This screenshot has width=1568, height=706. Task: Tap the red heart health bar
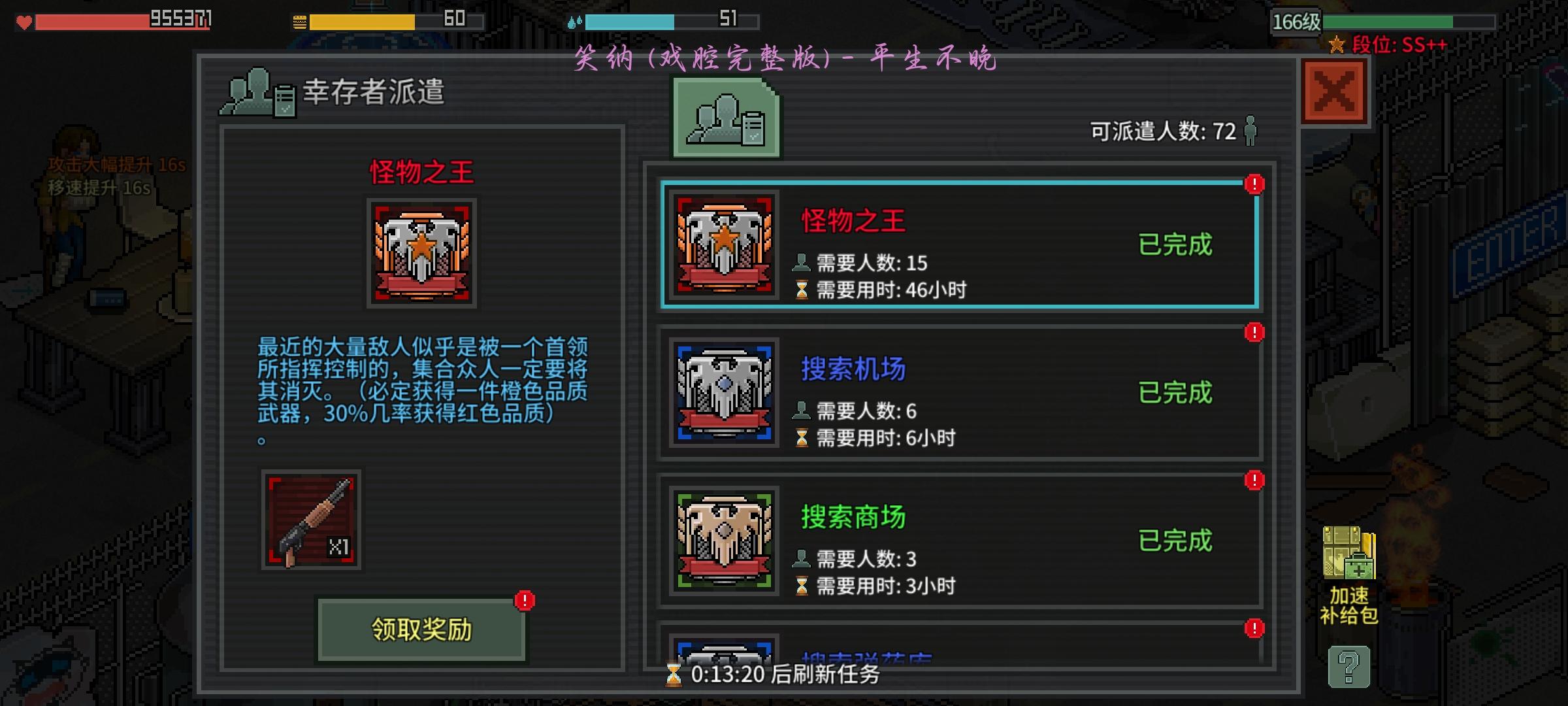pos(114,22)
